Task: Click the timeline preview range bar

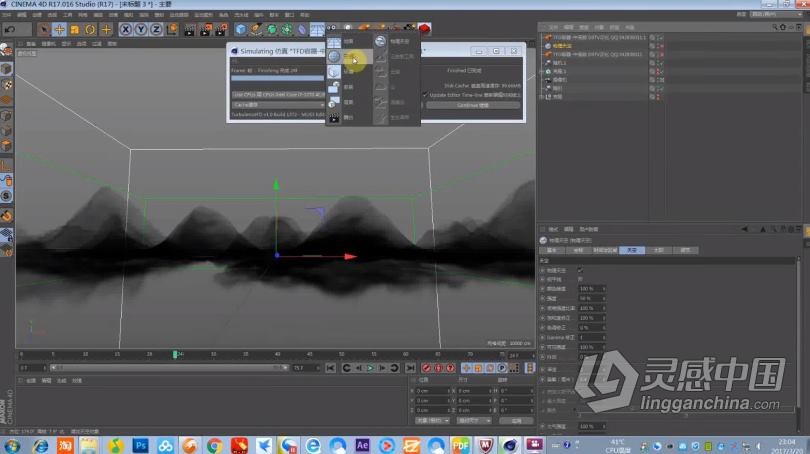Action: tap(170, 368)
